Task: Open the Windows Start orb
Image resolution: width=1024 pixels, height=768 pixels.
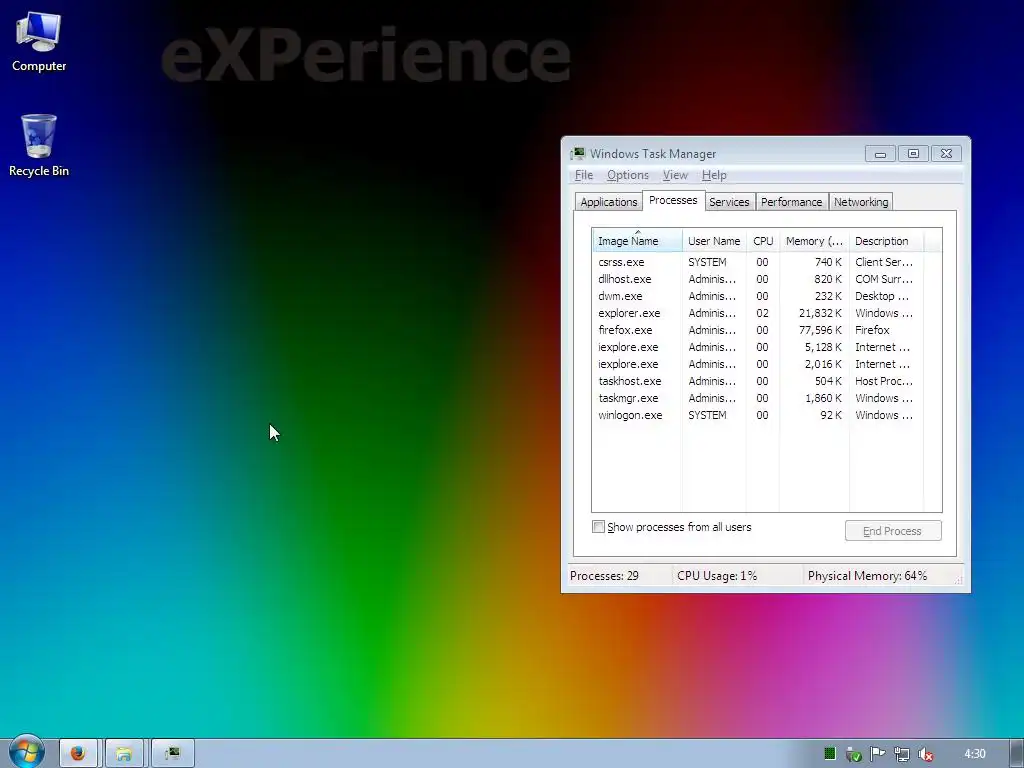Action: click(x=26, y=752)
